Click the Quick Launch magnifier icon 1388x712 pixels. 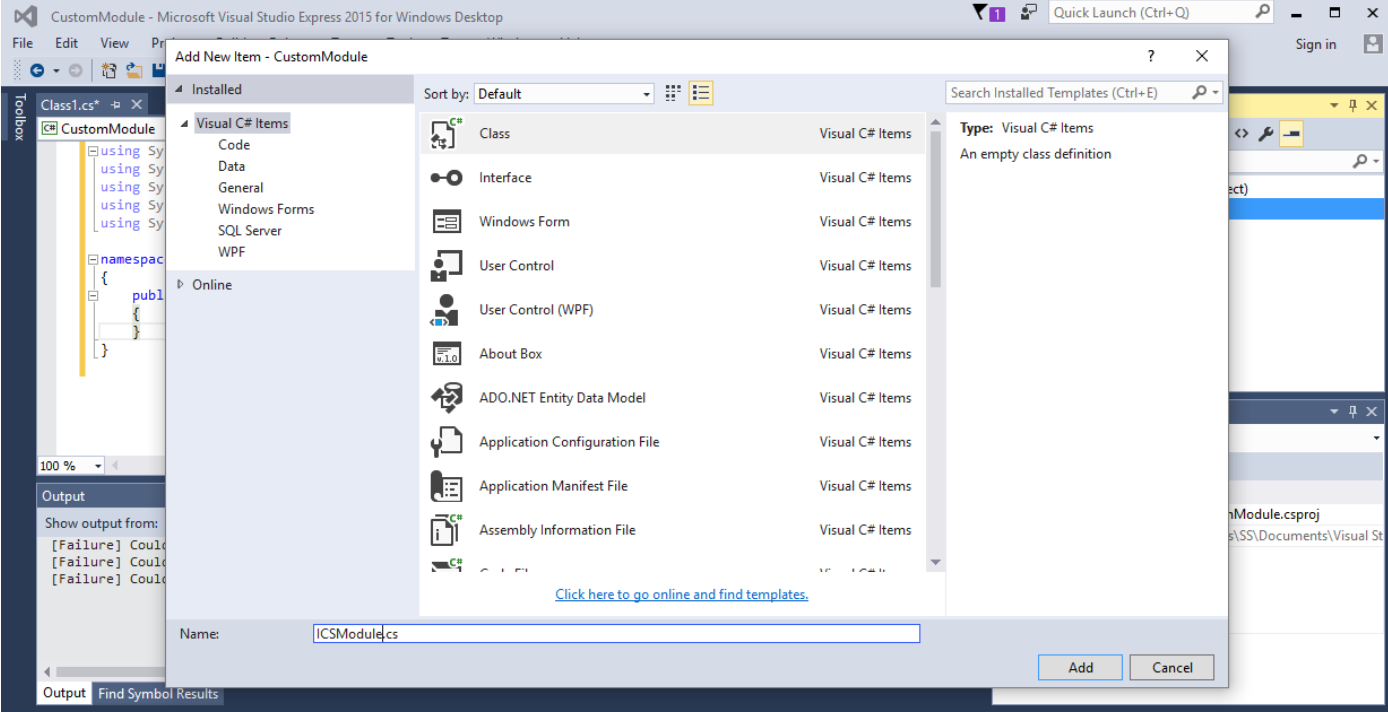tap(1262, 12)
